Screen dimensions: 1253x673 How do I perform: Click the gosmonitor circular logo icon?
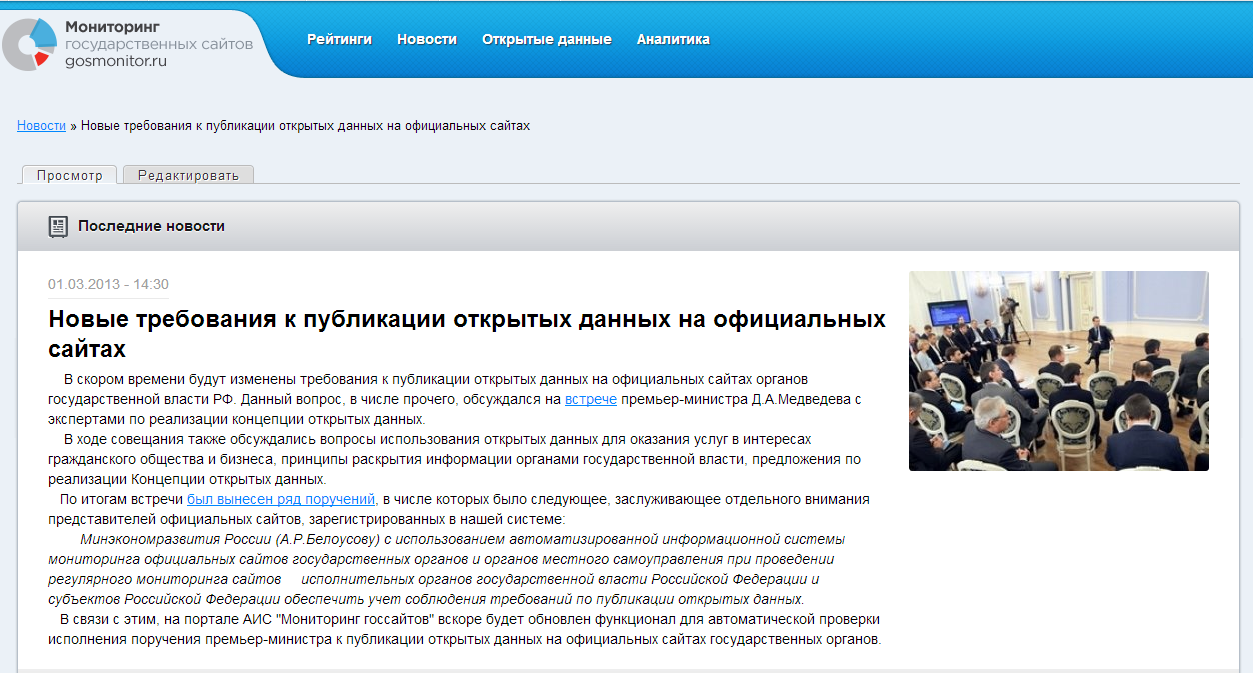pyautogui.click(x=30, y=44)
